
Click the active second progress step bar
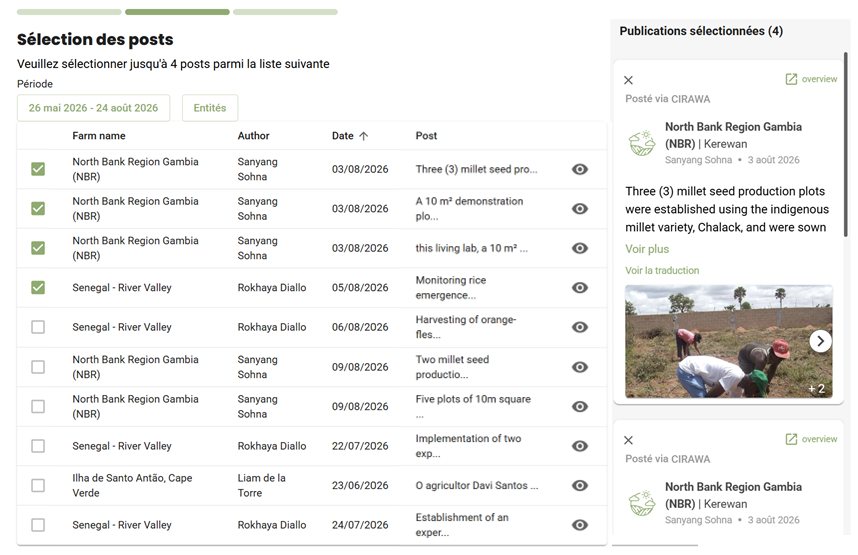pyautogui.click(x=177, y=11)
